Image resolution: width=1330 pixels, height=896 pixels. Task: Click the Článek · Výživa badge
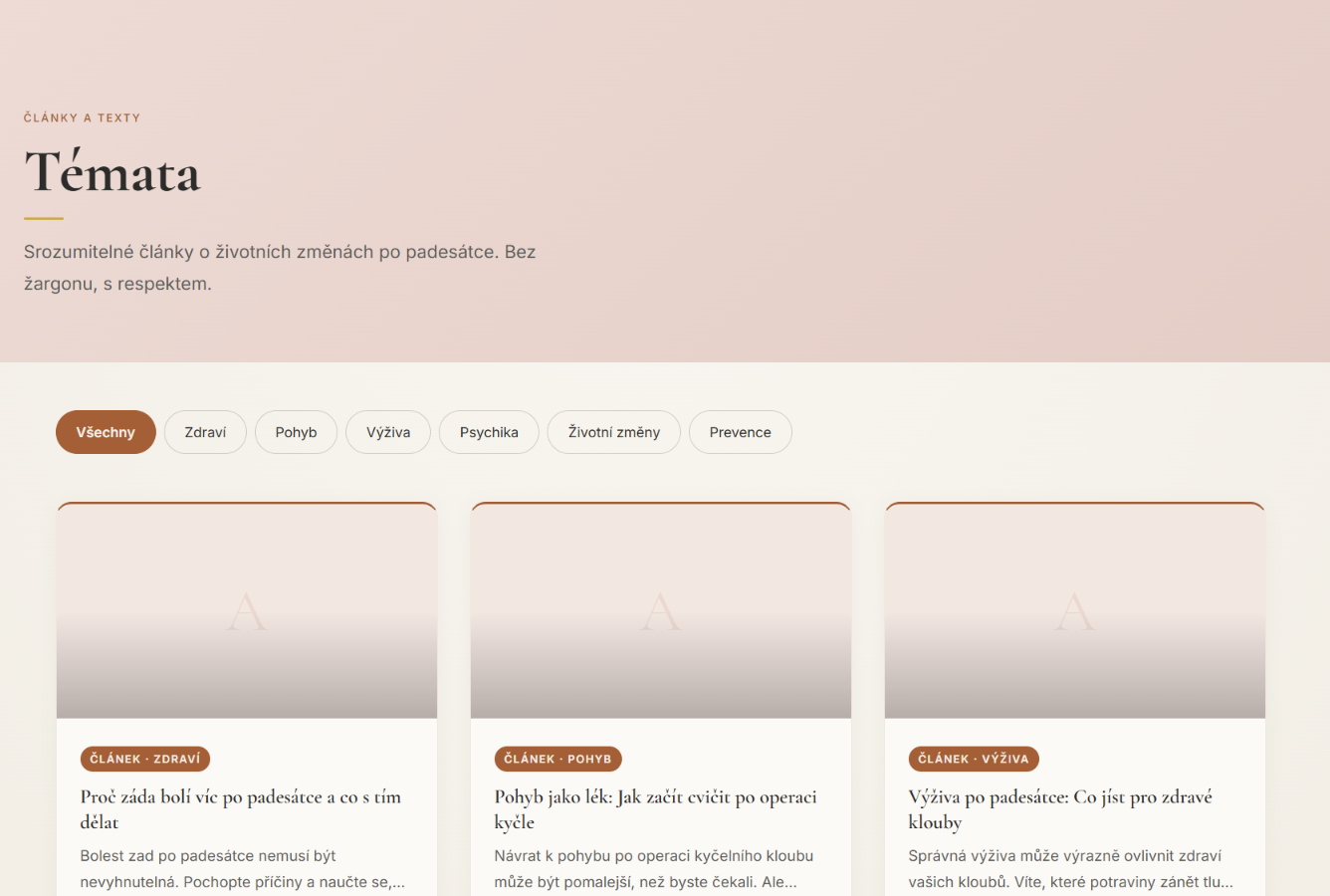pos(974,759)
